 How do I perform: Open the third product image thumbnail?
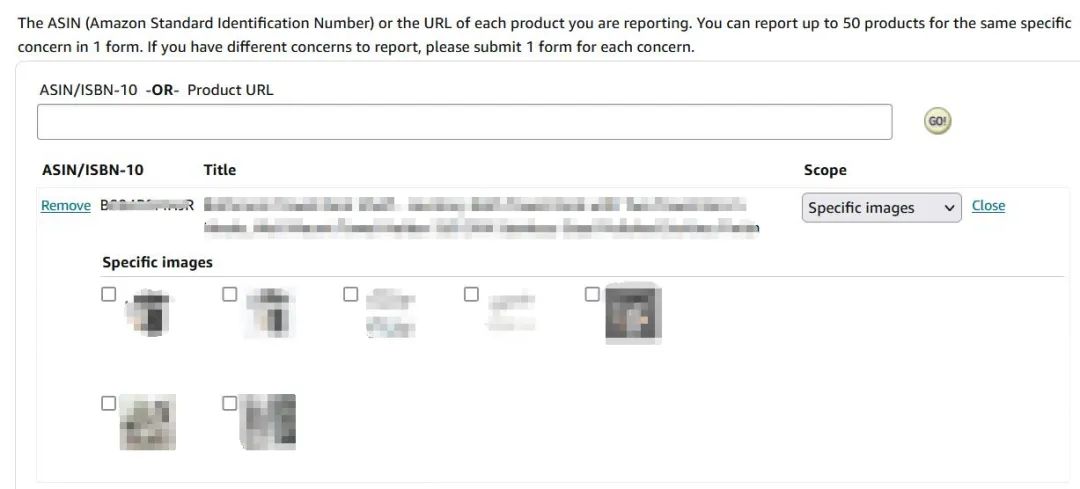point(390,312)
